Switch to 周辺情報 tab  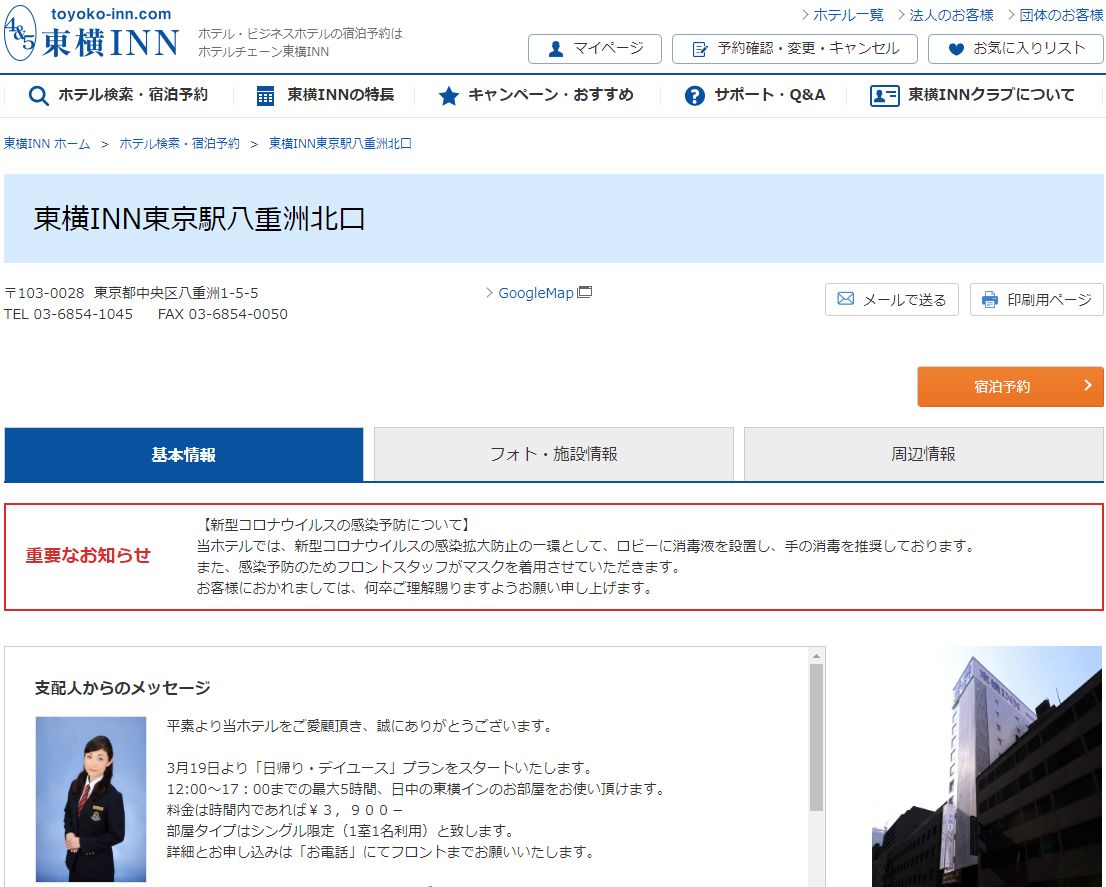click(923, 455)
